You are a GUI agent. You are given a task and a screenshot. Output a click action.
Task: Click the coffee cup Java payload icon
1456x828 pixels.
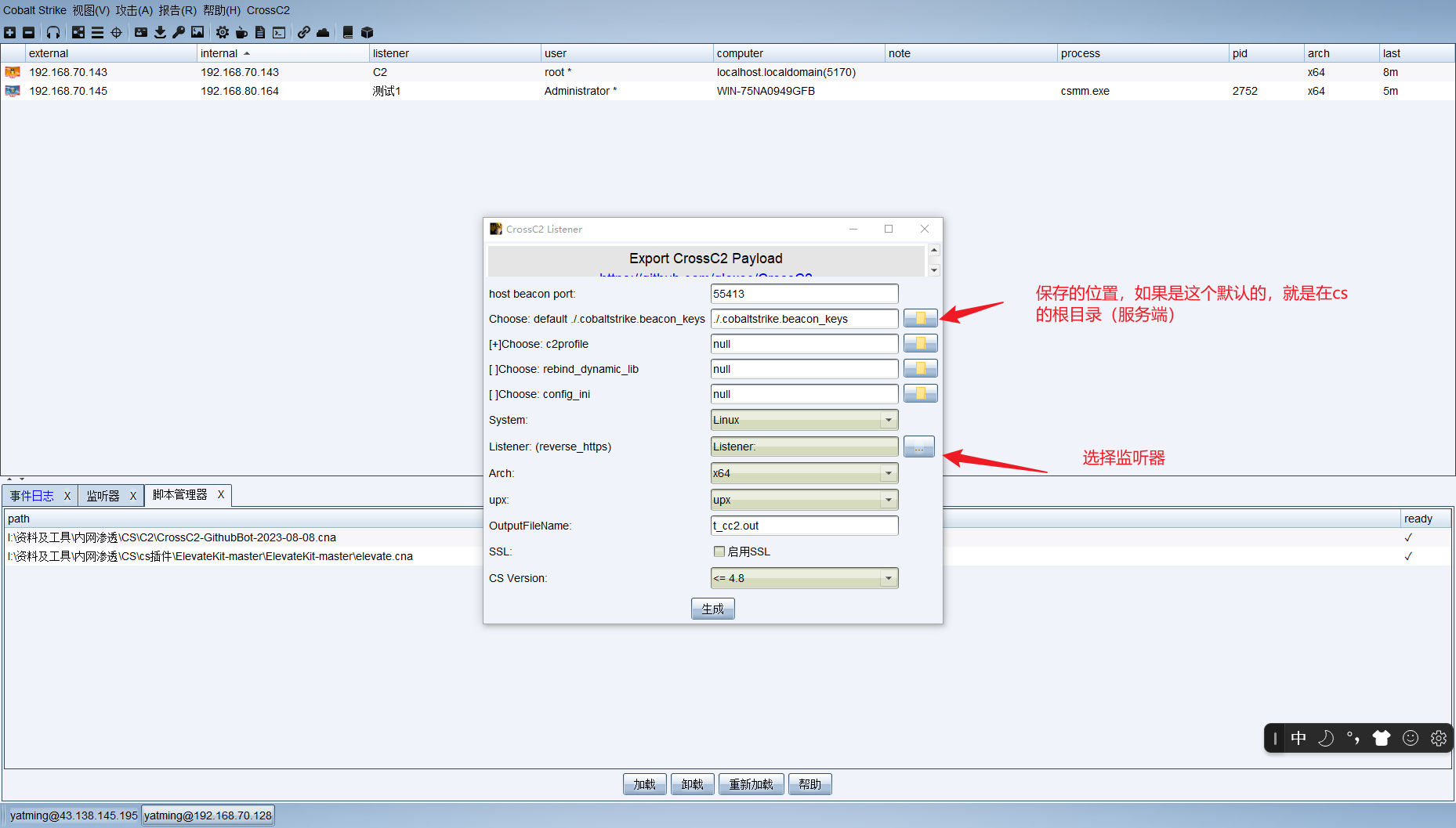241,32
